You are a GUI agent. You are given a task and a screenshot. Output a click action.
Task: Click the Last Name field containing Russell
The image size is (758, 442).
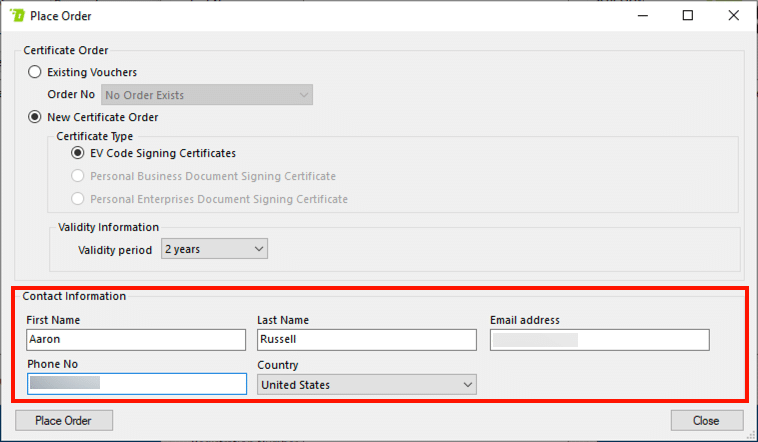point(366,340)
